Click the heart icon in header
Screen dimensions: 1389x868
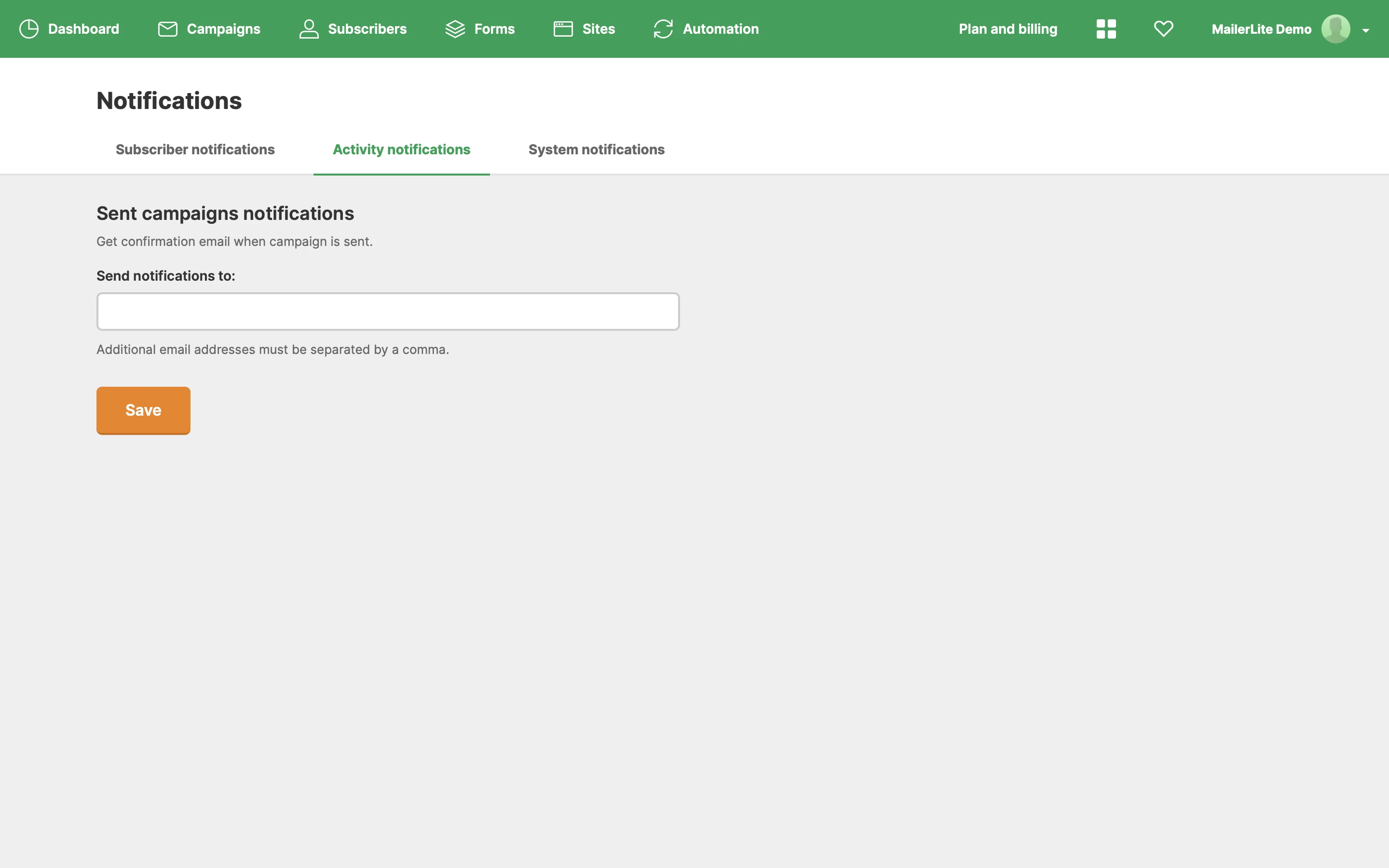click(x=1163, y=29)
